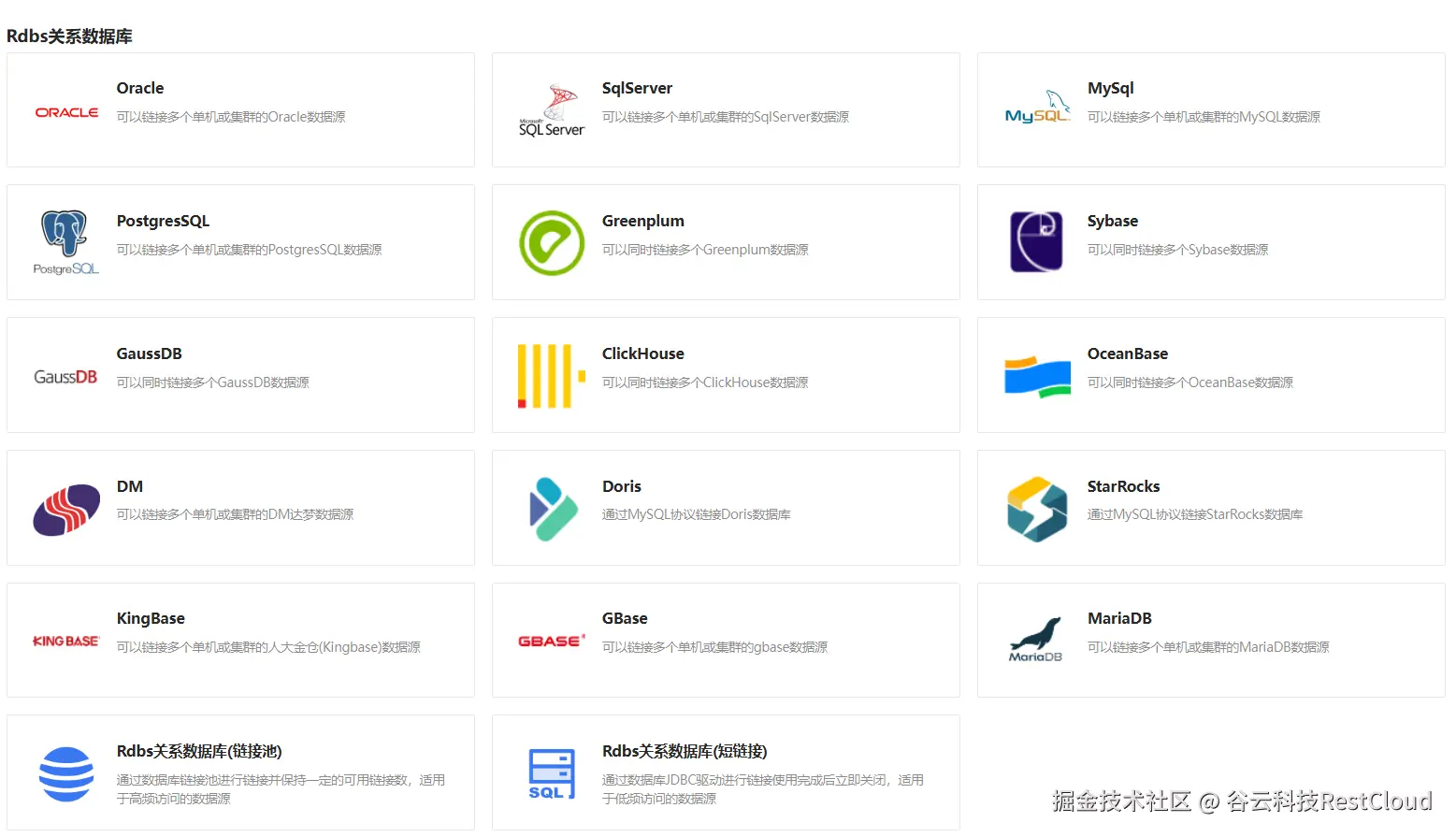Screen dimensions: 1456x837
Task: Select the Sybase data source title
Action: pyautogui.click(x=1113, y=221)
